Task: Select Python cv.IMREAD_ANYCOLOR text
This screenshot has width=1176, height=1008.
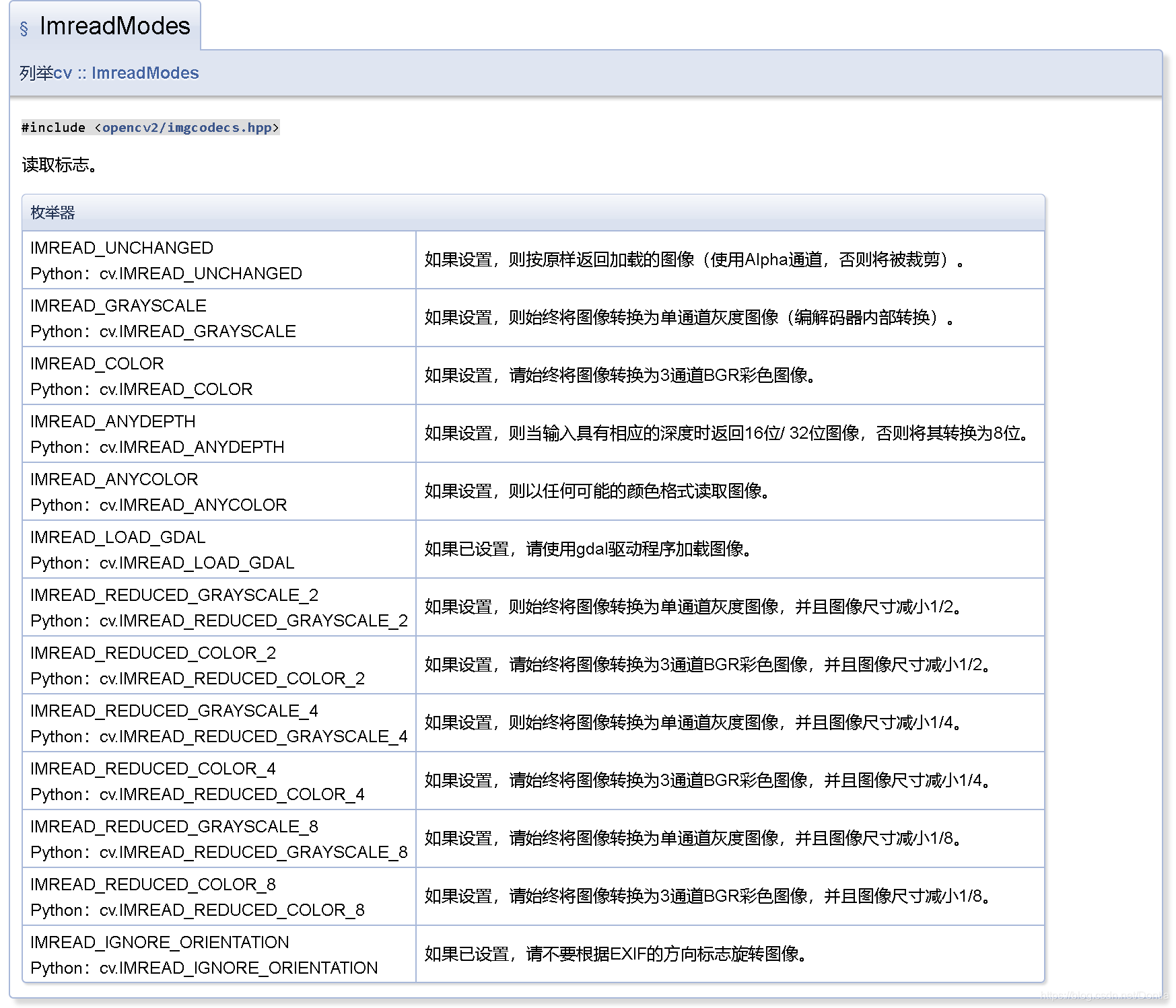Action: pyautogui.click(x=159, y=505)
